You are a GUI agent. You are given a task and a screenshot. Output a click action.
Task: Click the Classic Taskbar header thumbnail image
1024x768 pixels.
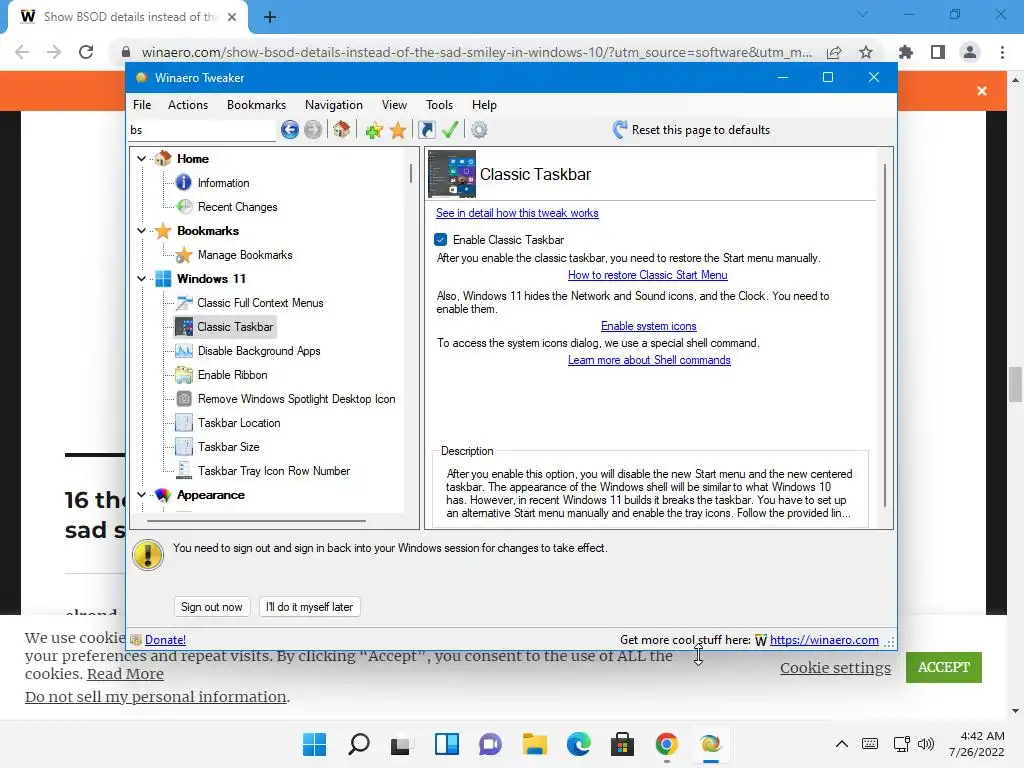[x=452, y=174]
